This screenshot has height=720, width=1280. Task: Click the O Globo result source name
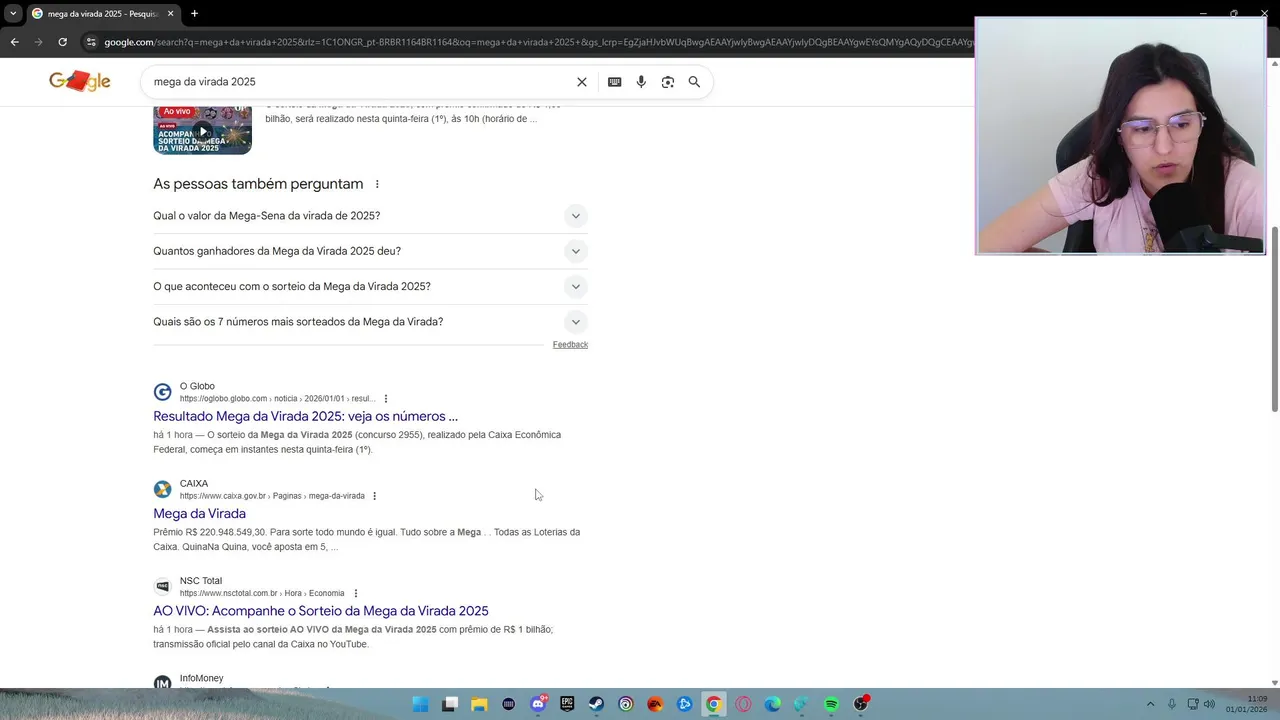coord(197,386)
